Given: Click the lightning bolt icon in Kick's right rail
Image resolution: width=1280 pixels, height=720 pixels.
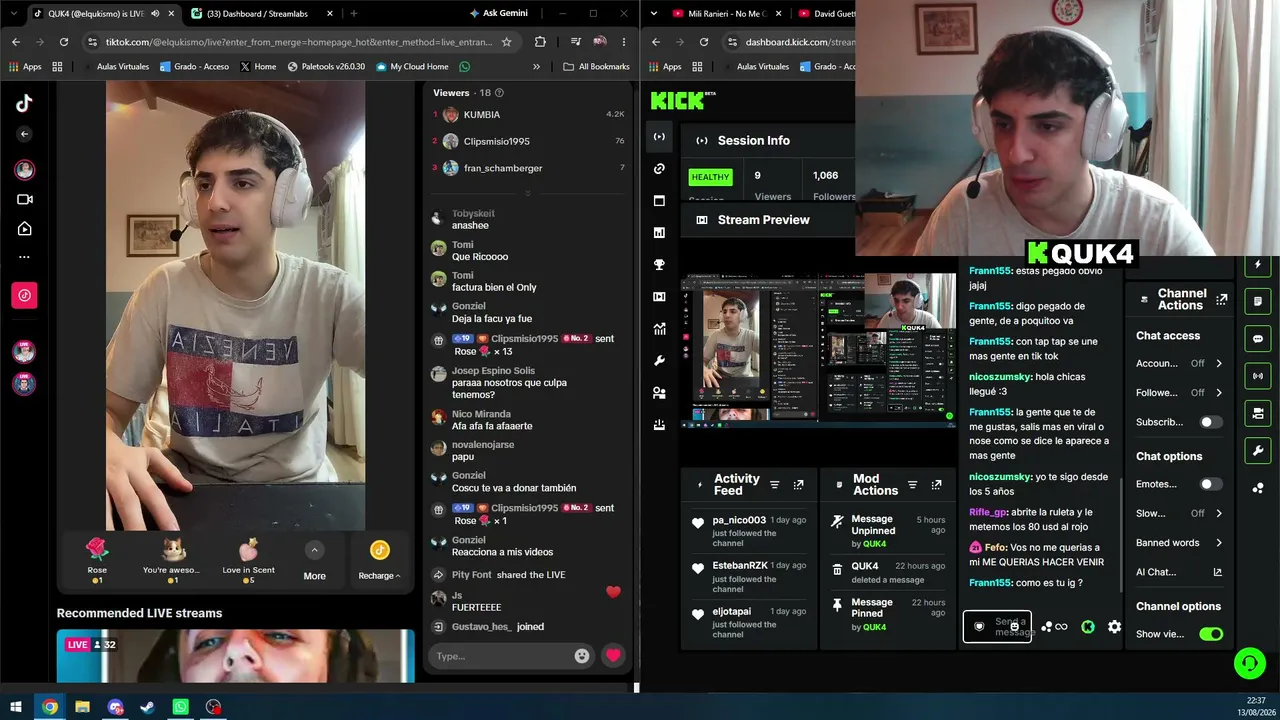Looking at the screenshot, I should pyautogui.click(x=1258, y=265).
